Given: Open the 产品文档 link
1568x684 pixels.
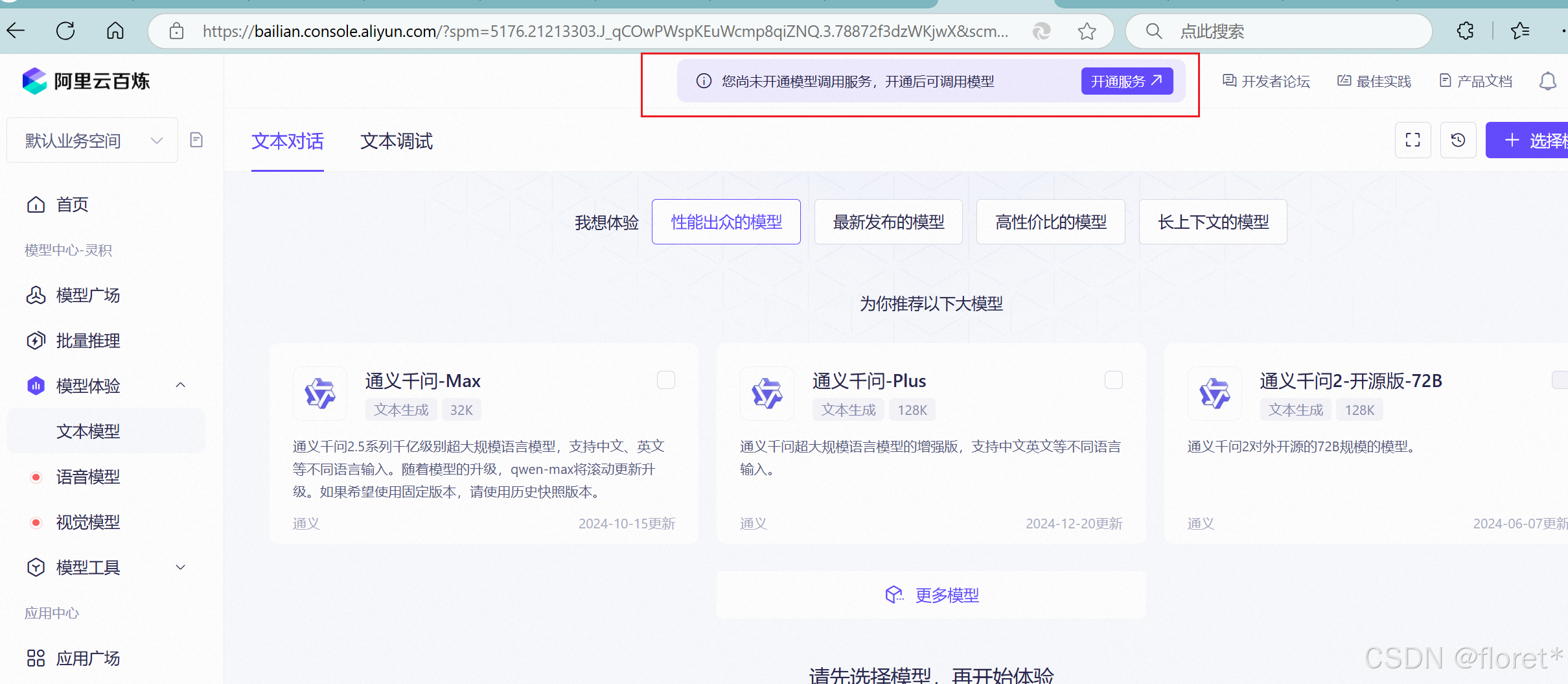Looking at the screenshot, I should 1475,81.
